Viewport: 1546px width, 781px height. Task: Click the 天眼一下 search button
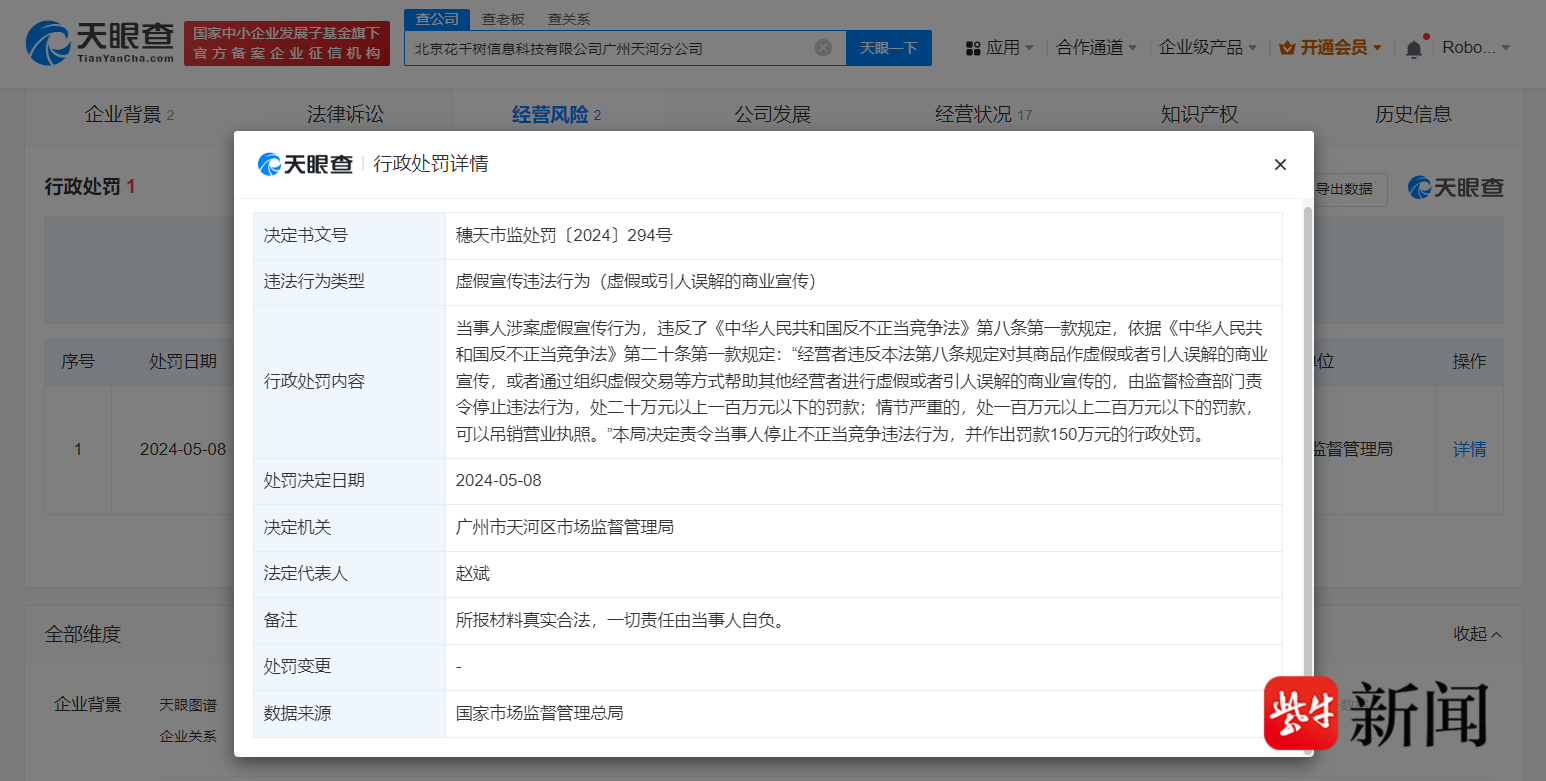(889, 48)
